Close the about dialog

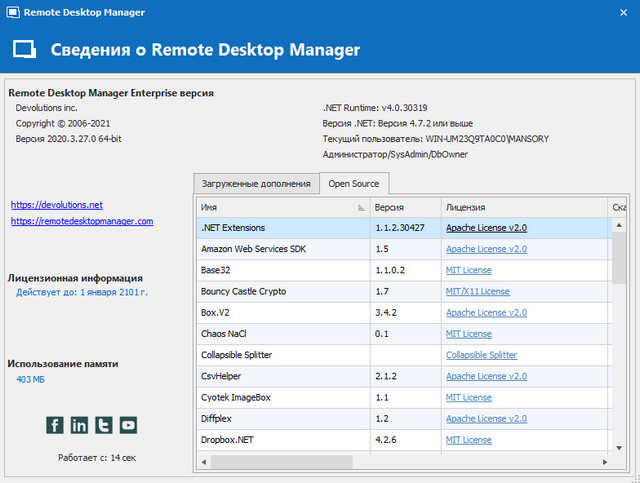(x=623, y=13)
